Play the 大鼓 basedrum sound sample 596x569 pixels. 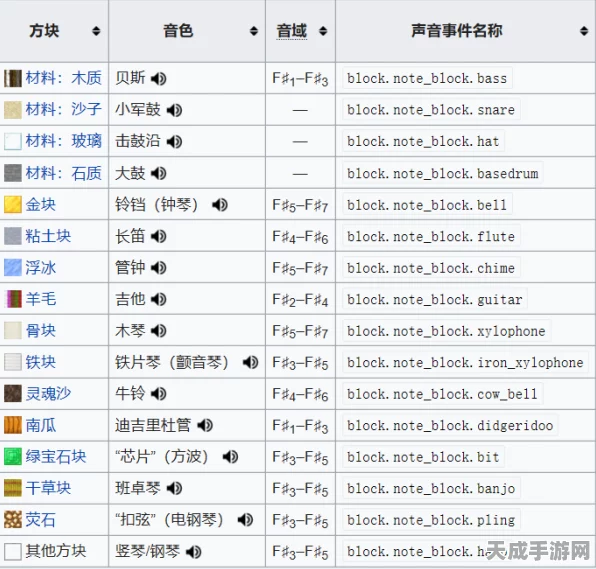click(x=159, y=173)
